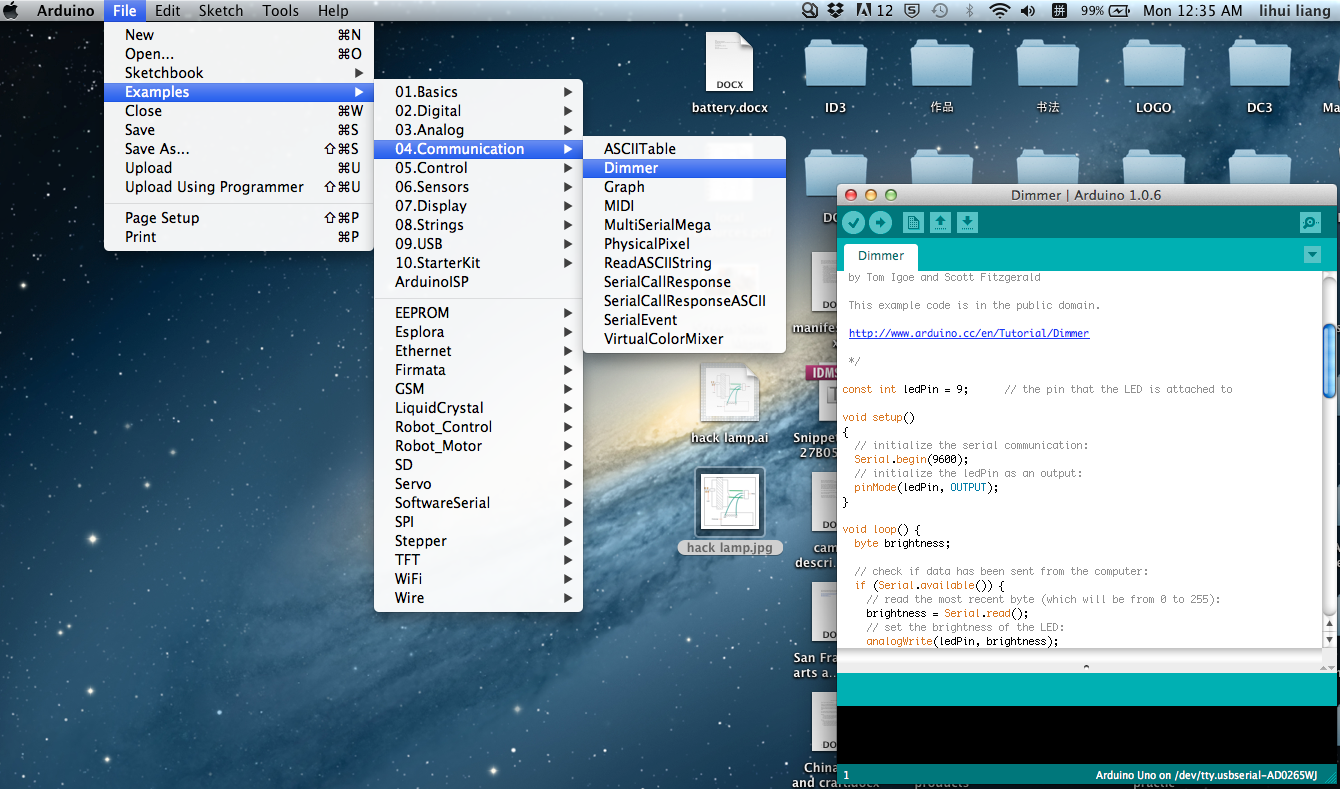Open the SerialEvent example

point(684,320)
